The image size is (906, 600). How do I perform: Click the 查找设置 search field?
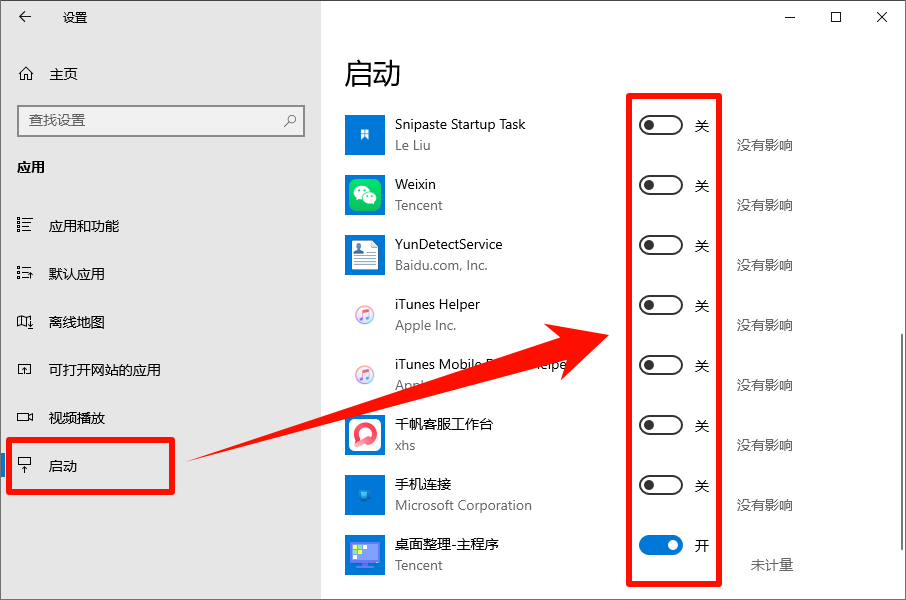coord(150,120)
